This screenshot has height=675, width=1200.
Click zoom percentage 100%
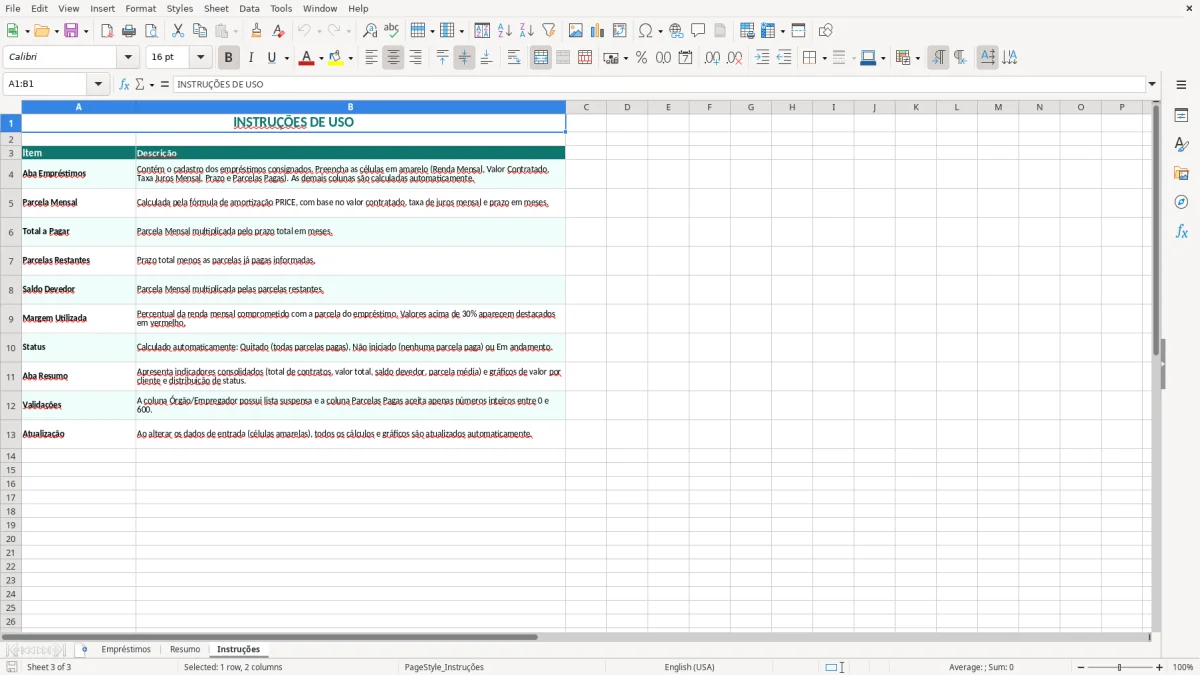click(x=1183, y=667)
